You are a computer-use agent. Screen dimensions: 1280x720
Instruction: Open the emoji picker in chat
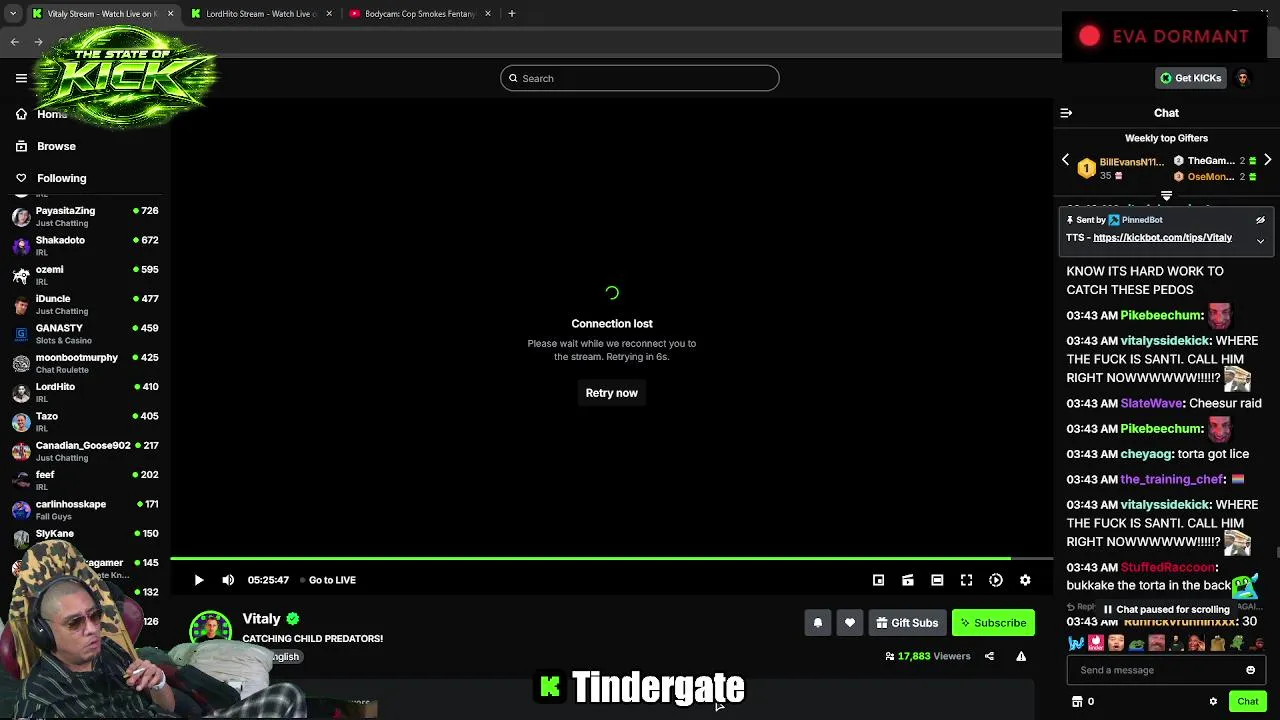pos(1250,670)
